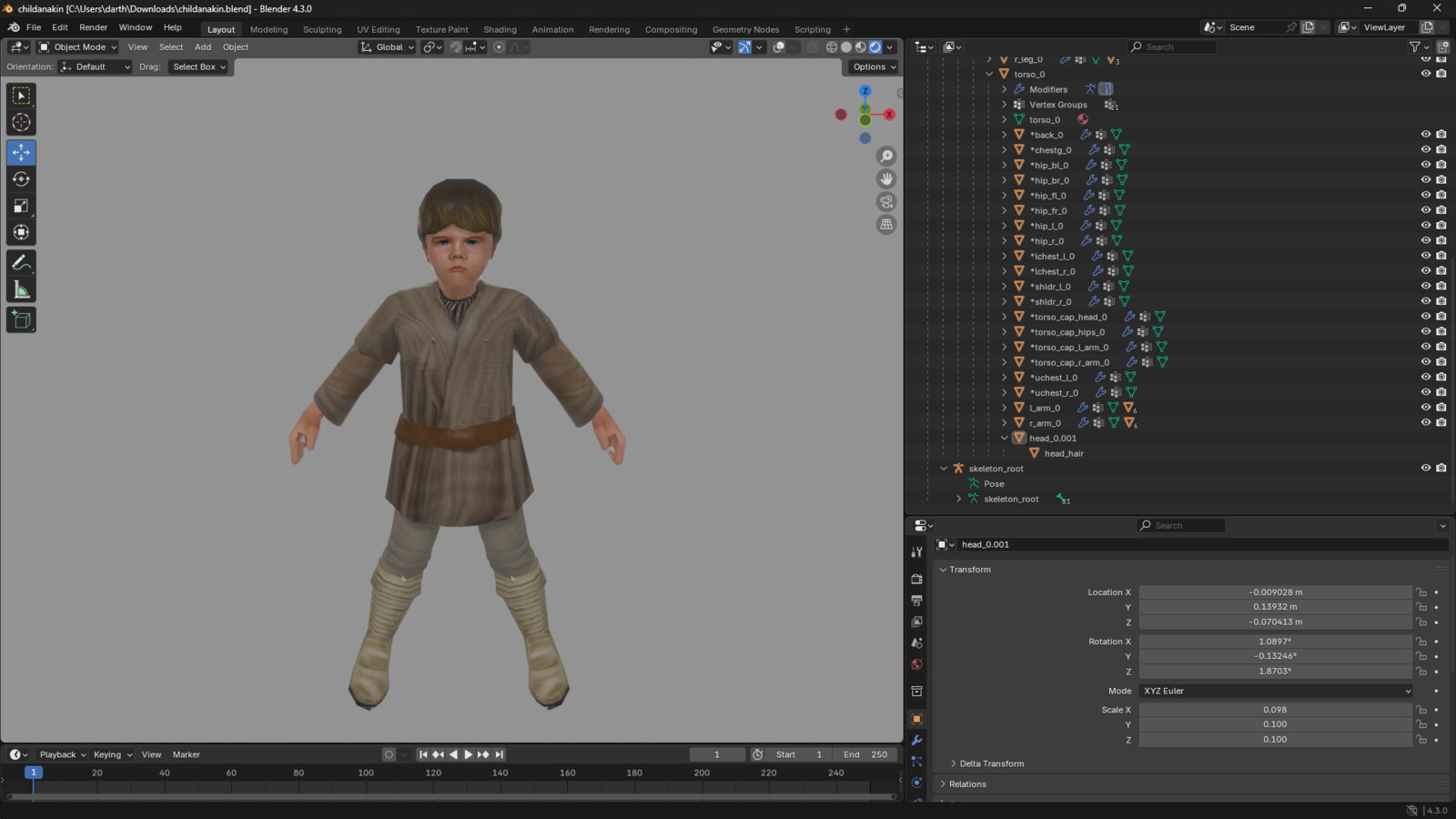The height and width of the screenshot is (819, 1456).
Task: Select the Measure tool
Action: click(x=21, y=289)
